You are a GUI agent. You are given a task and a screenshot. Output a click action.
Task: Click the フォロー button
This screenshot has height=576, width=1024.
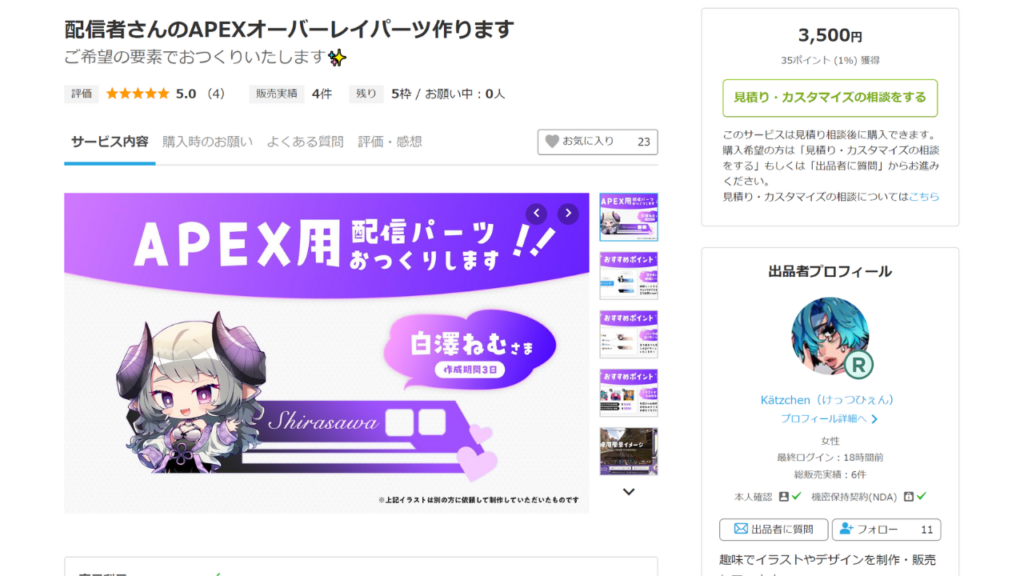(886, 529)
